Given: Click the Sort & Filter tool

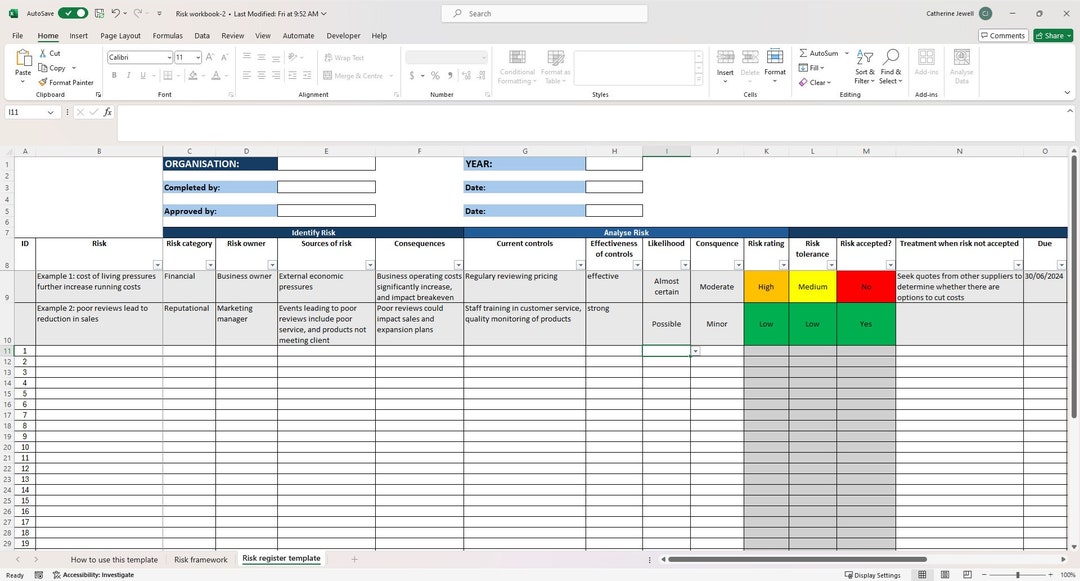Looking at the screenshot, I should coord(864,66).
